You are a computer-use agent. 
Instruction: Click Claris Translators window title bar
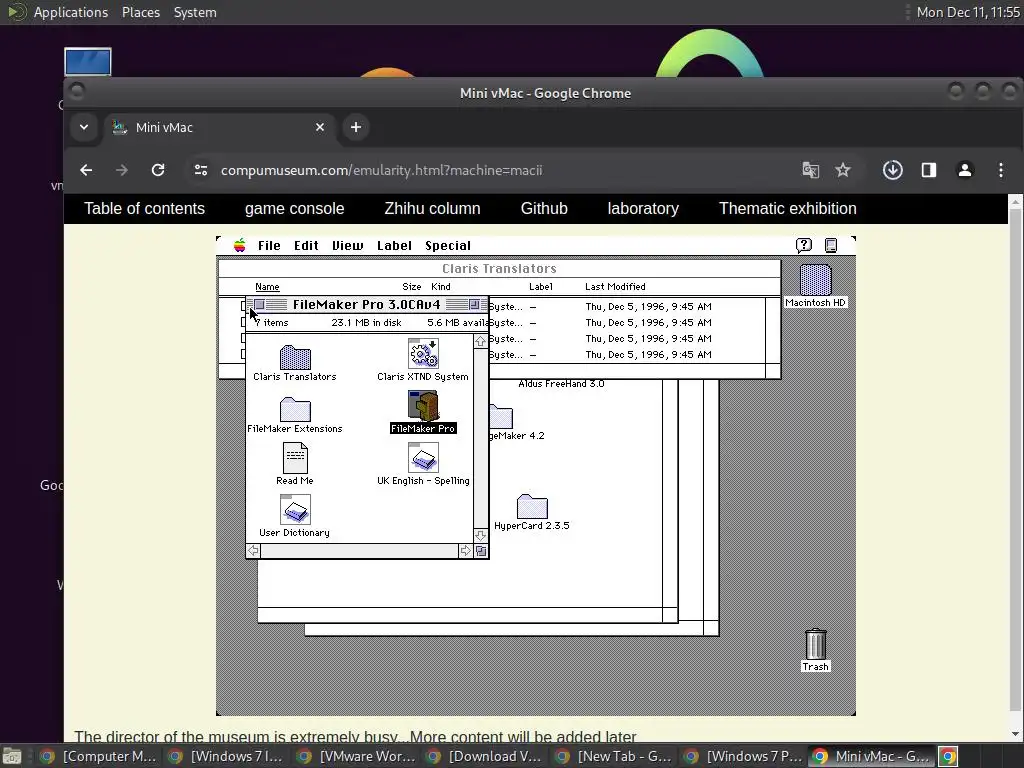click(x=500, y=268)
